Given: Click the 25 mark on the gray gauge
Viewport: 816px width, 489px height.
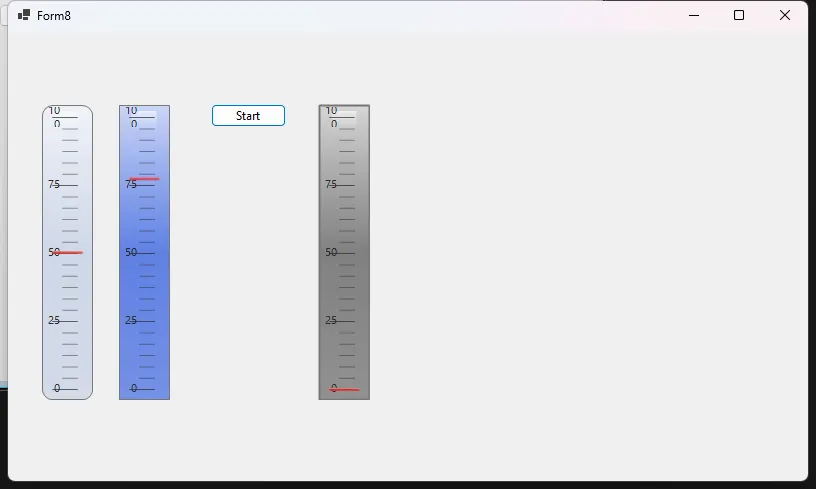Looking at the screenshot, I should [x=331, y=320].
